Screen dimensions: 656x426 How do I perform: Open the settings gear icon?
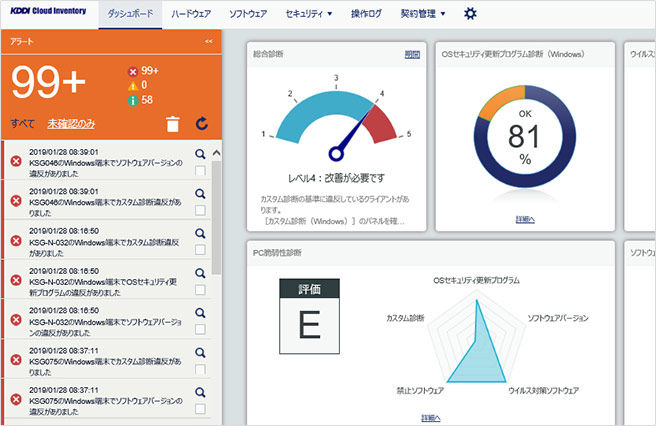[x=470, y=14]
